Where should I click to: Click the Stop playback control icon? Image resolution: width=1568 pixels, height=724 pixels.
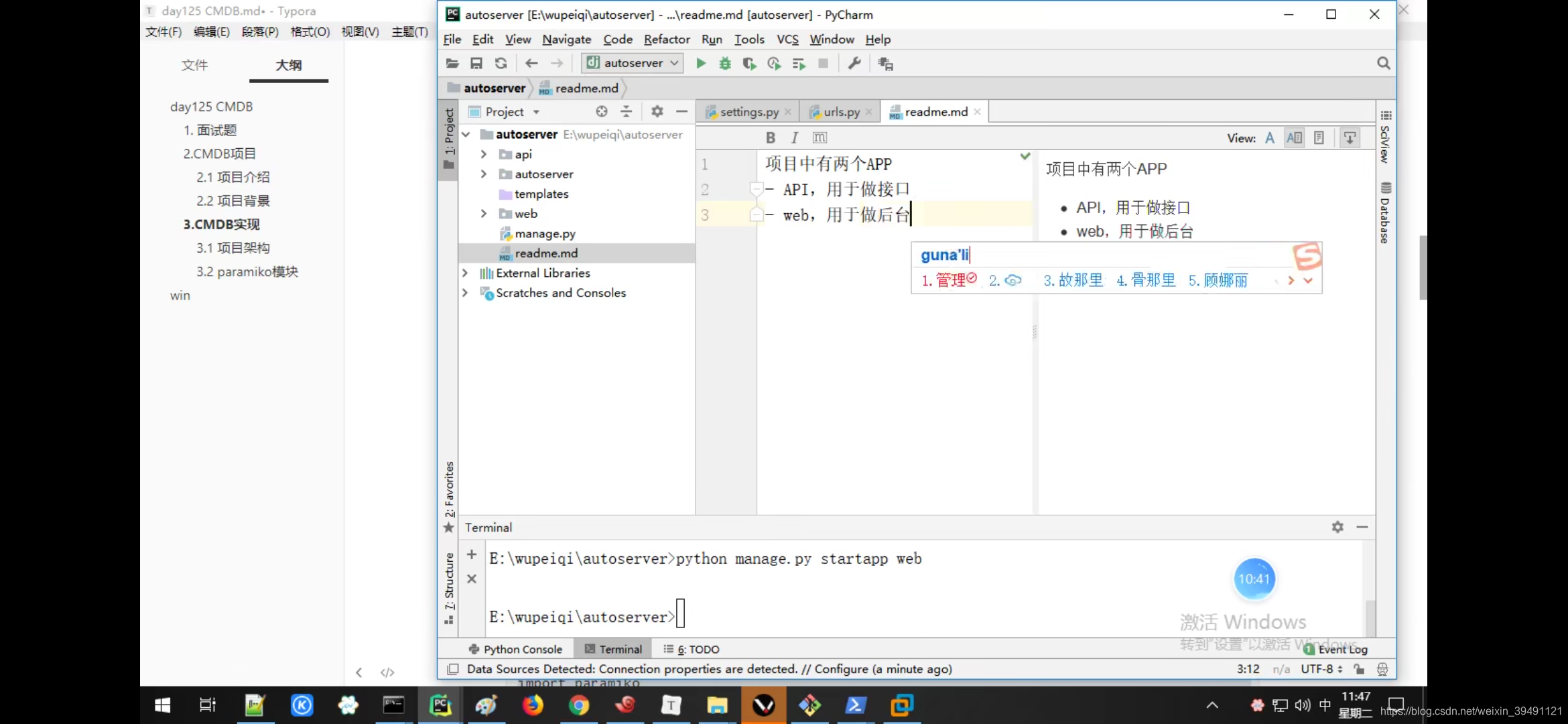pos(822,63)
